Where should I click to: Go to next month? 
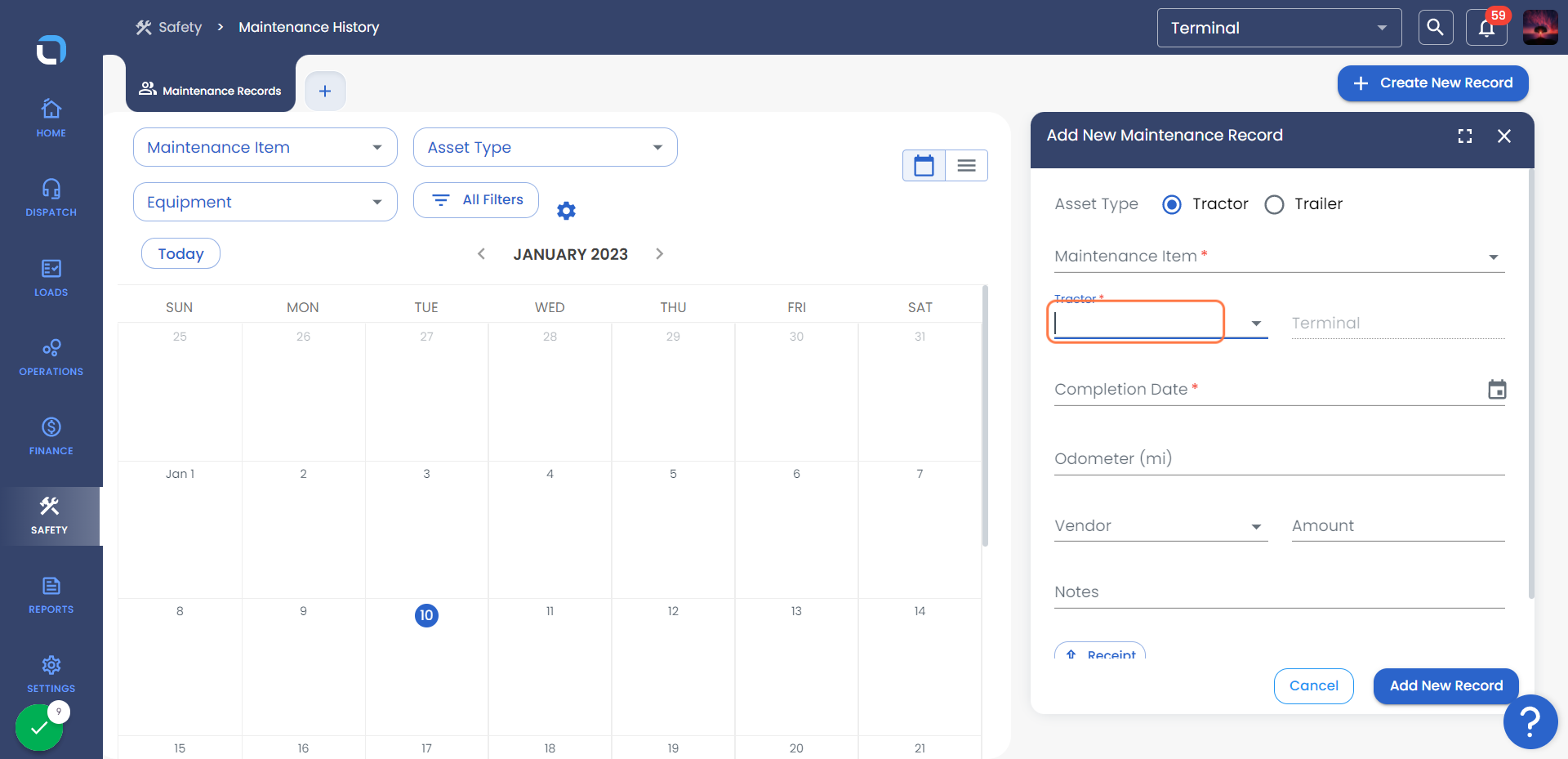click(660, 254)
